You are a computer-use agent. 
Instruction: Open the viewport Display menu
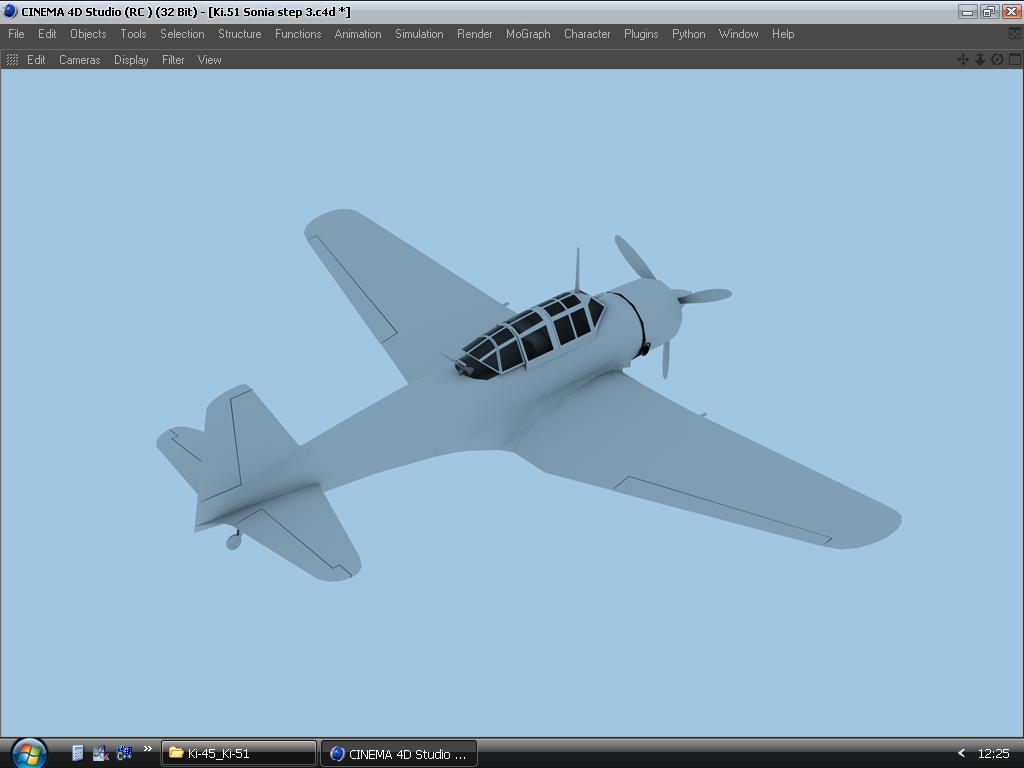click(131, 60)
